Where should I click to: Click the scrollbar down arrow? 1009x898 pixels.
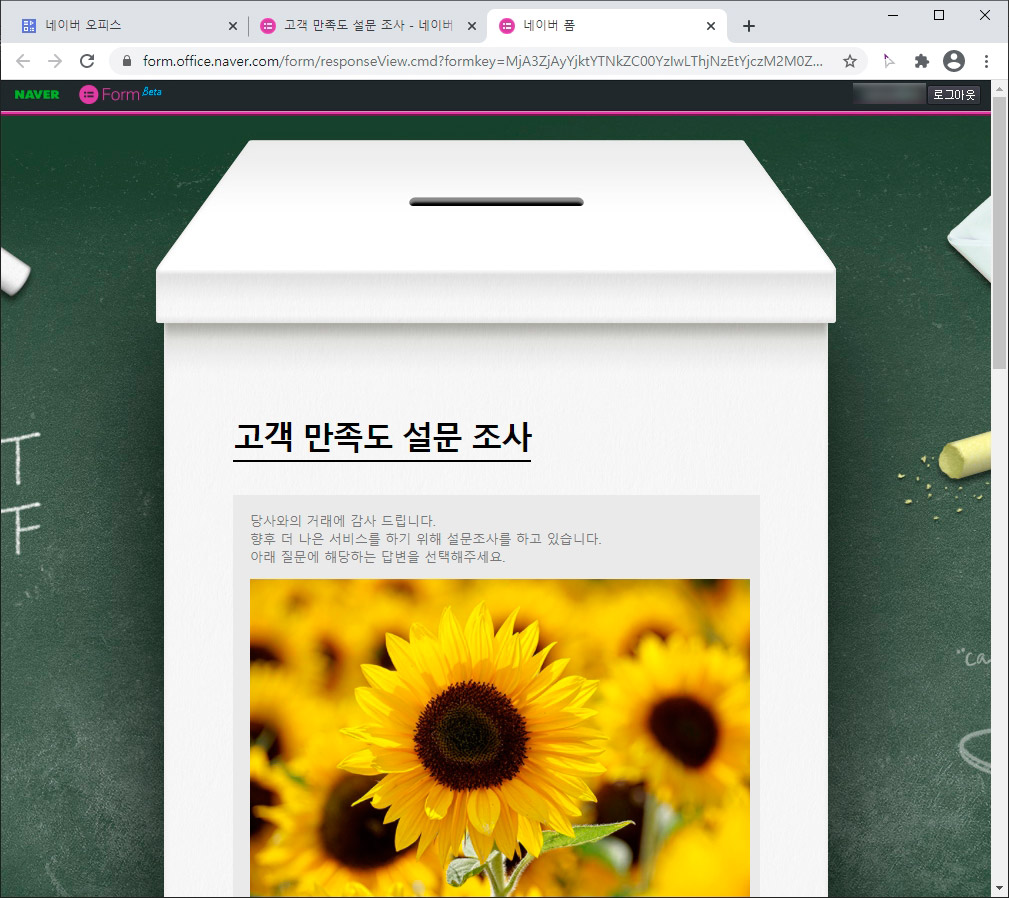(999, 886)
